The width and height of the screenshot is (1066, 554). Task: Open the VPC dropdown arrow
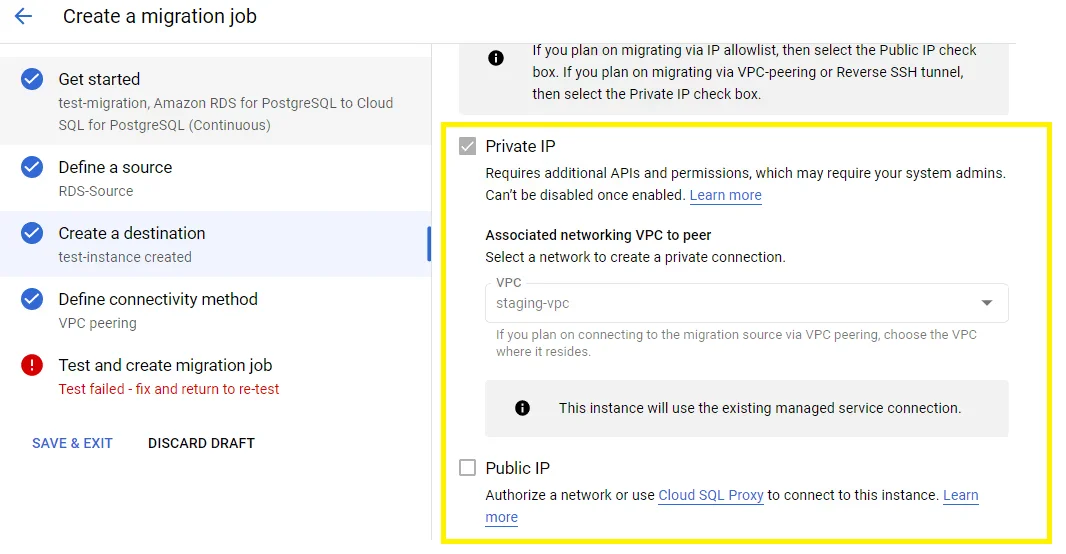(986, 303)
